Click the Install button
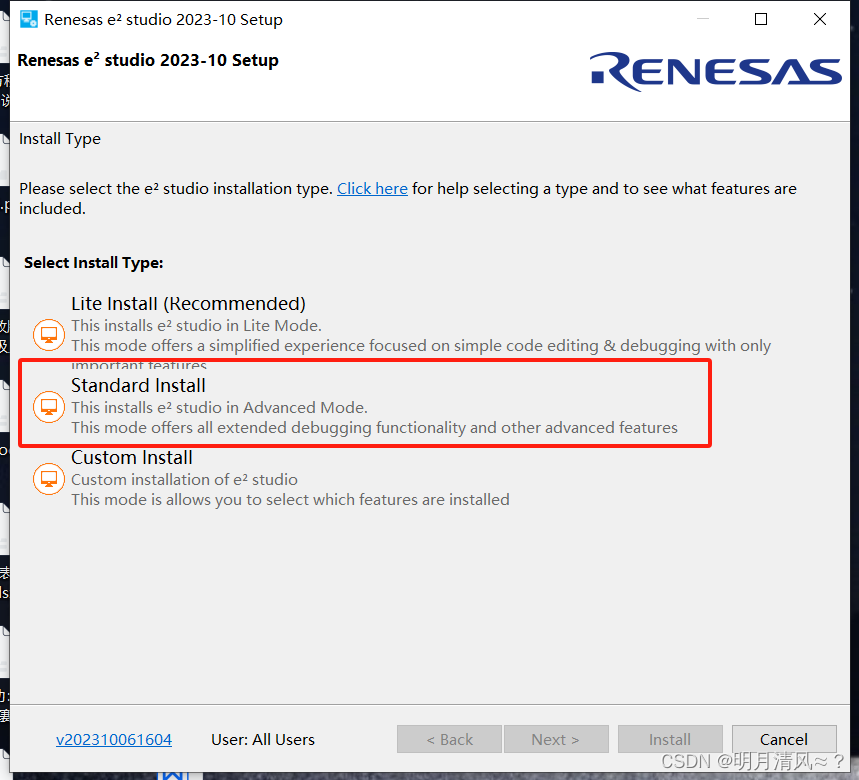859x780 pixels. (670, 739)
